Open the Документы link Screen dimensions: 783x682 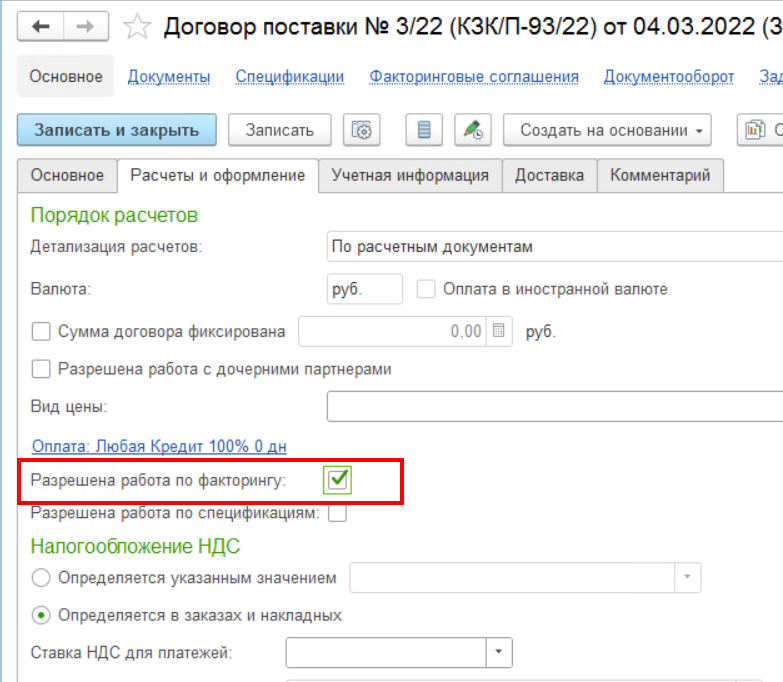169,76
